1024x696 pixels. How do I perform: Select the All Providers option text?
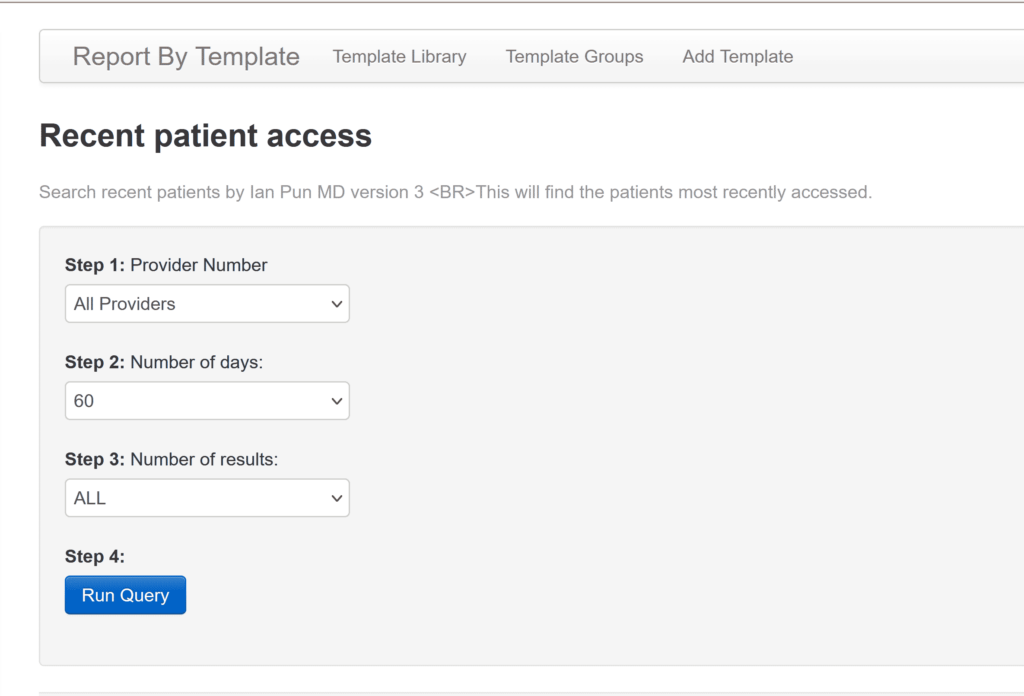coord(124,303)
